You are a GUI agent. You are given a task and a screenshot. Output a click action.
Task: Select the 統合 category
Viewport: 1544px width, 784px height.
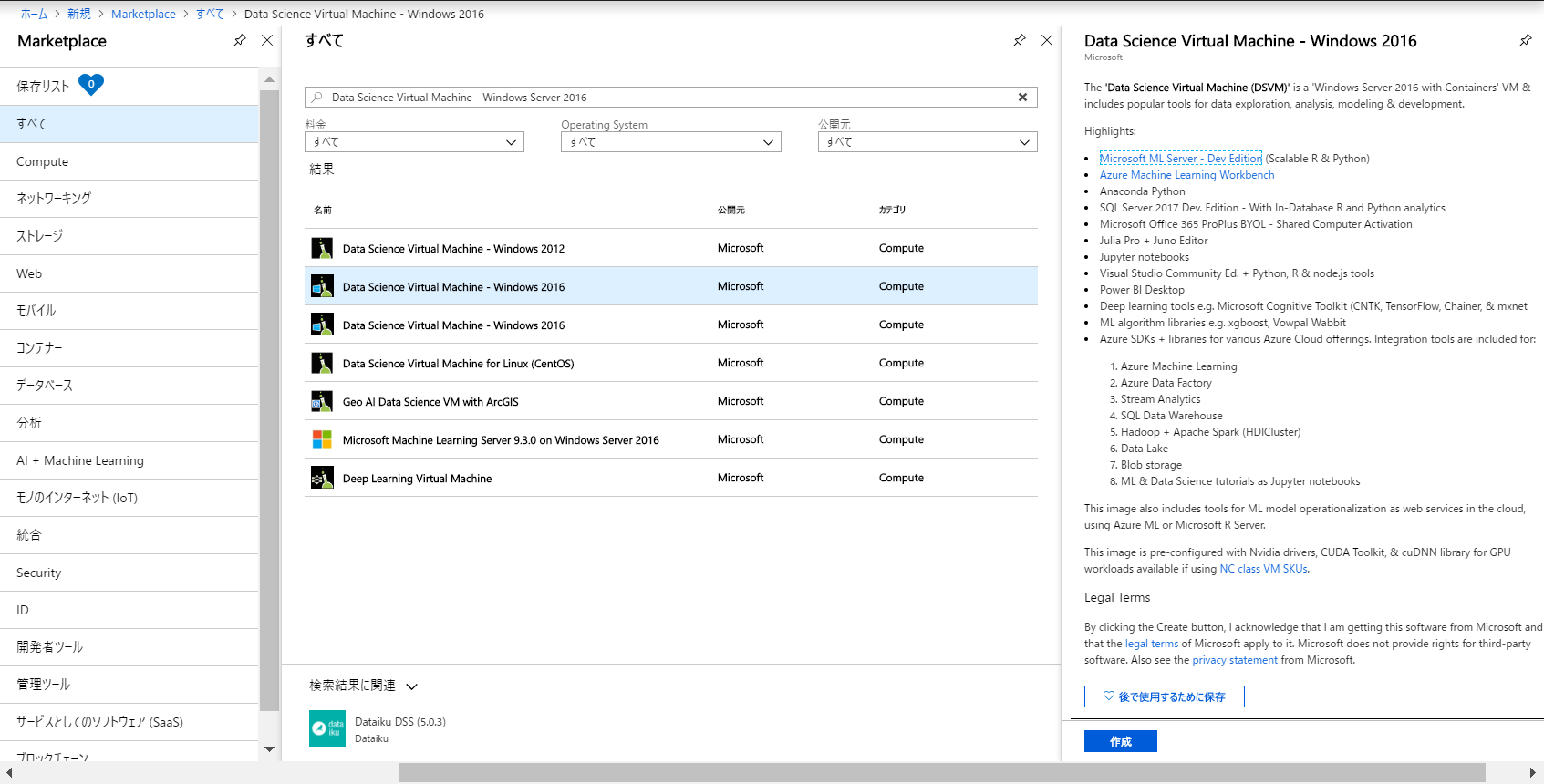click(130, 535)
